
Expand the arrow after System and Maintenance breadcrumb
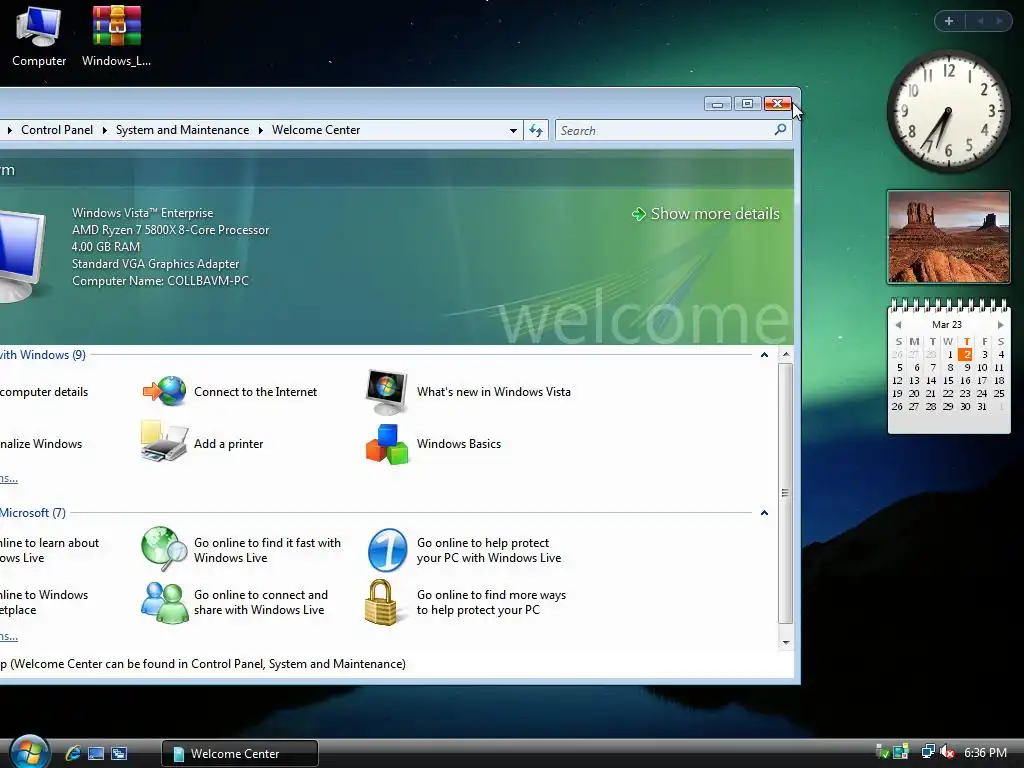pos(261,130)
